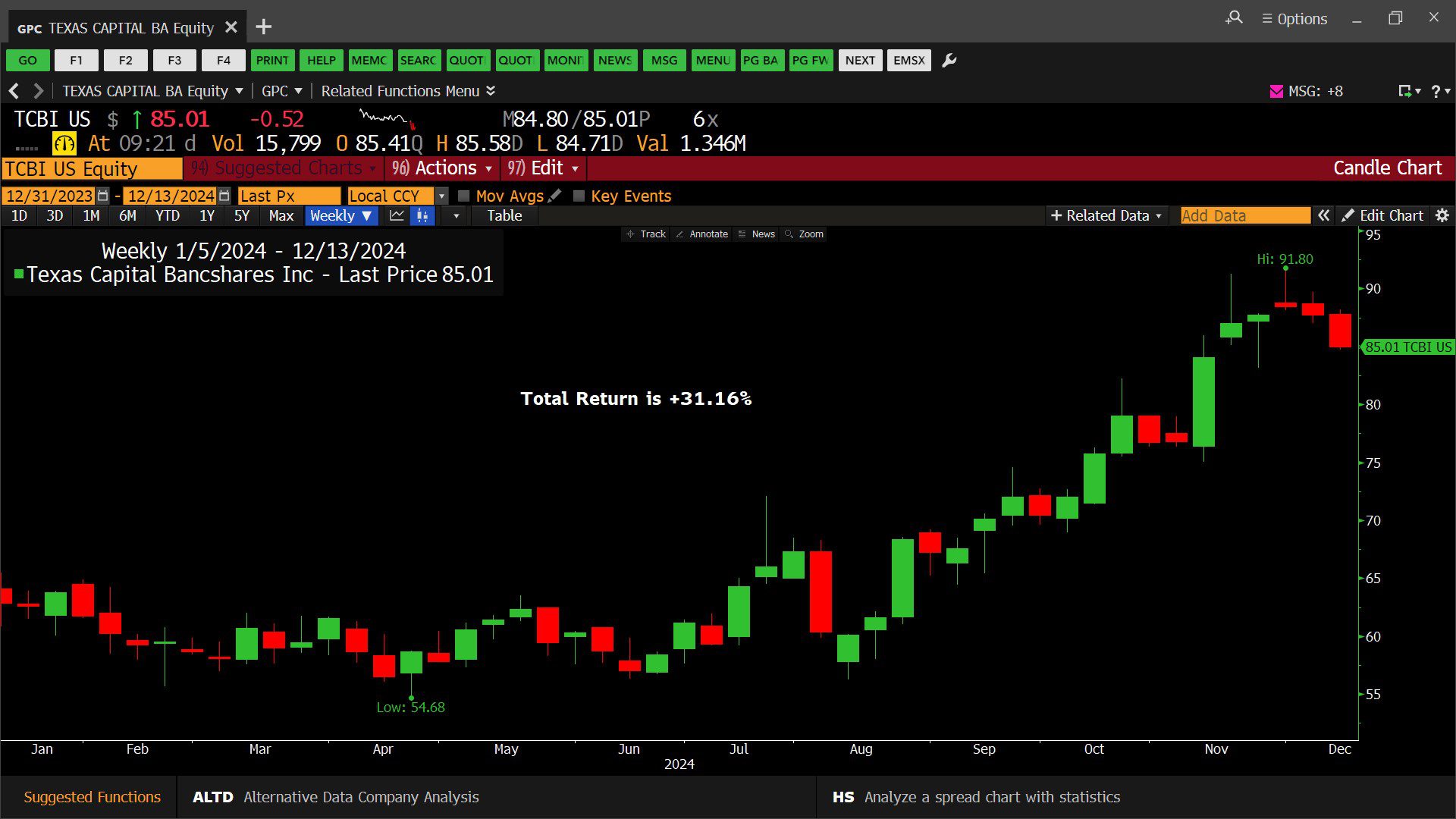Expand the Local CCY currency dropdown
This screenshot has width=1456, height=819.
click(x=441, y=196)
